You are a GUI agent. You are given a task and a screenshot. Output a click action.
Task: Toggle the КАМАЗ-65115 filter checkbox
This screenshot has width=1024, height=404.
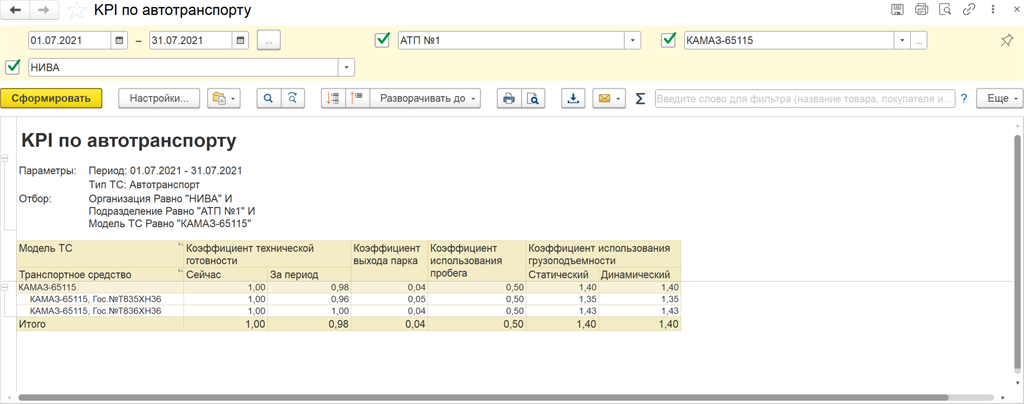point(669,41)
